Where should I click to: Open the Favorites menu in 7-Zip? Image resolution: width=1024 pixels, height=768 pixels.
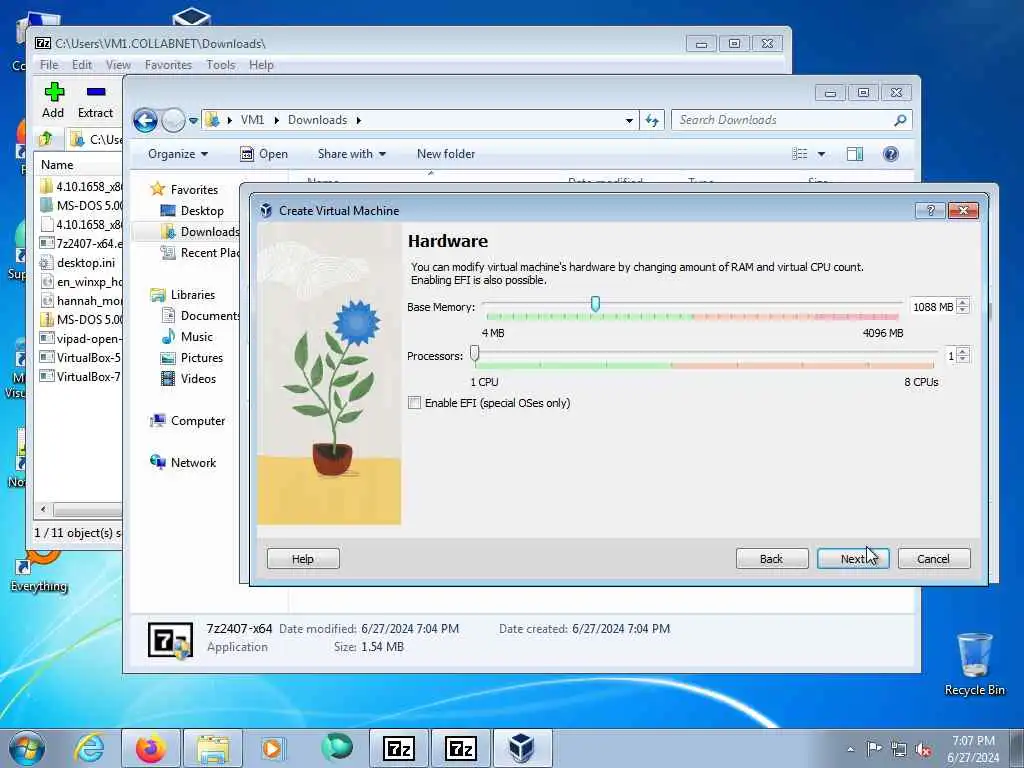[168, 65]
